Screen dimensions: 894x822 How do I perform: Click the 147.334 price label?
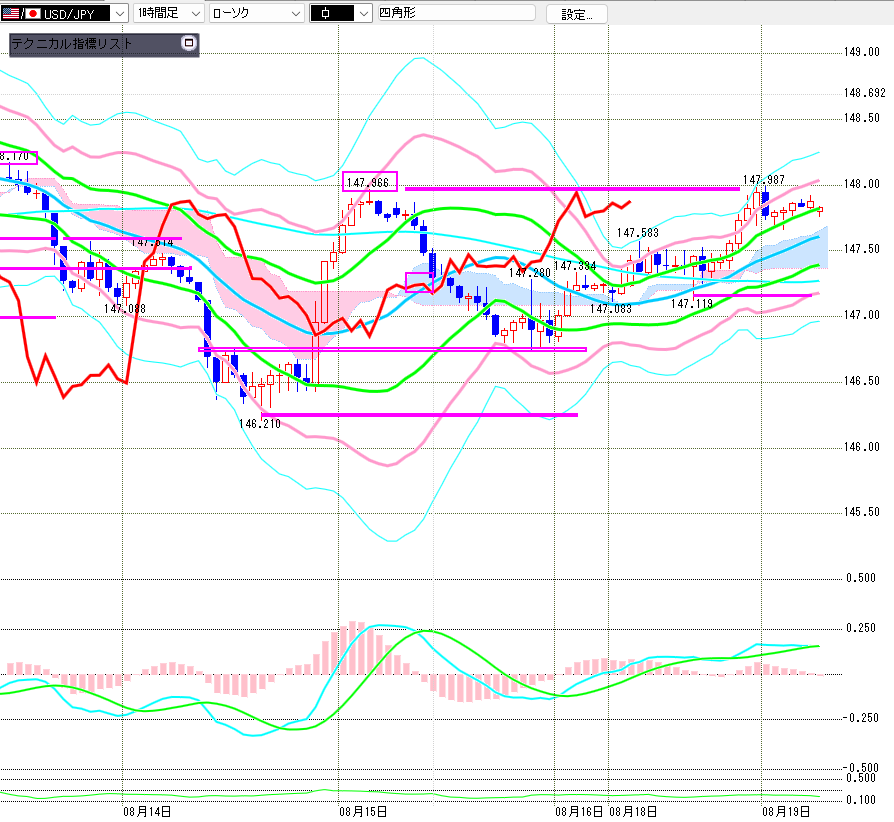click(575, 266)
